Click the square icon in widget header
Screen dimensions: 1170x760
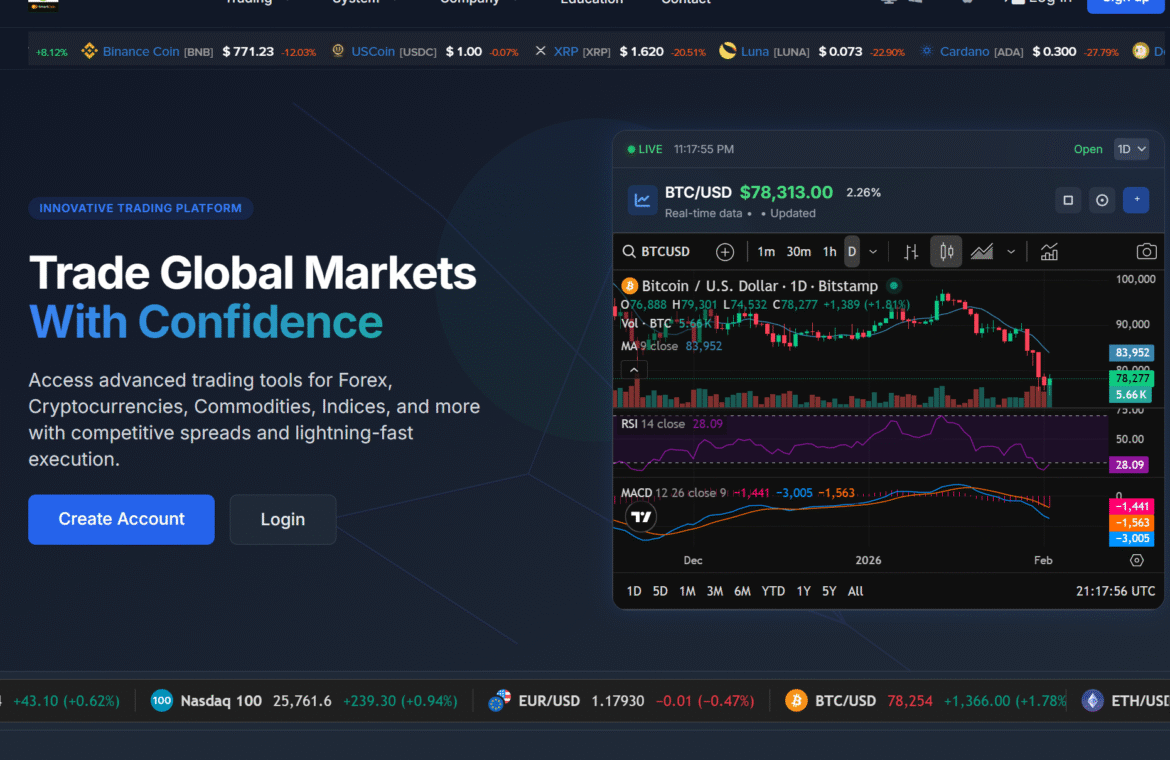pyautogui.click(x=1068, y=200)
